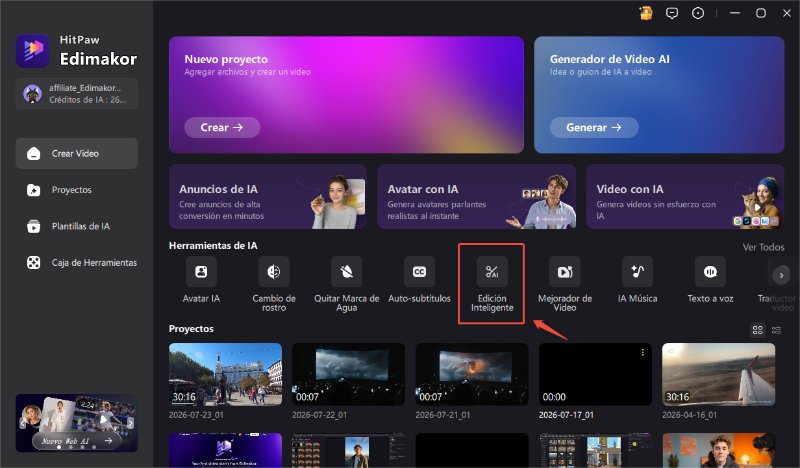Screen dimensions: 800x468
Task: Open project thumbnail 2026-04-16_01
Action: (x=718, y=374)
